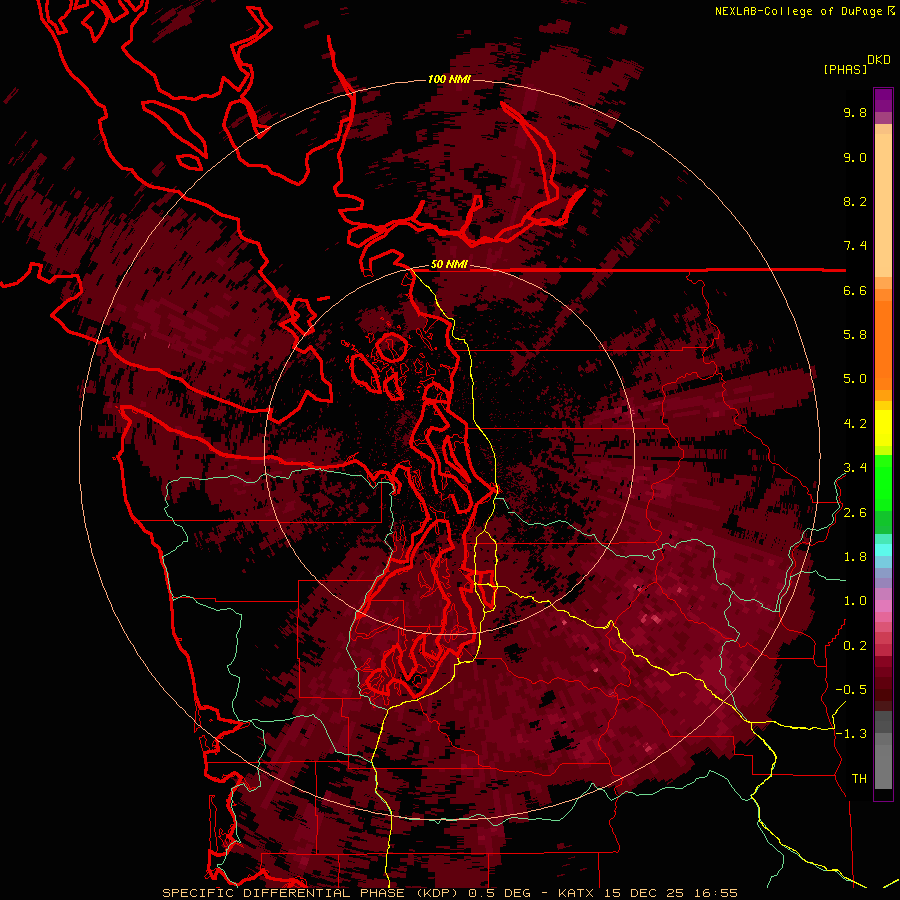Click the TH threshold label

click(x=859, y=779)
